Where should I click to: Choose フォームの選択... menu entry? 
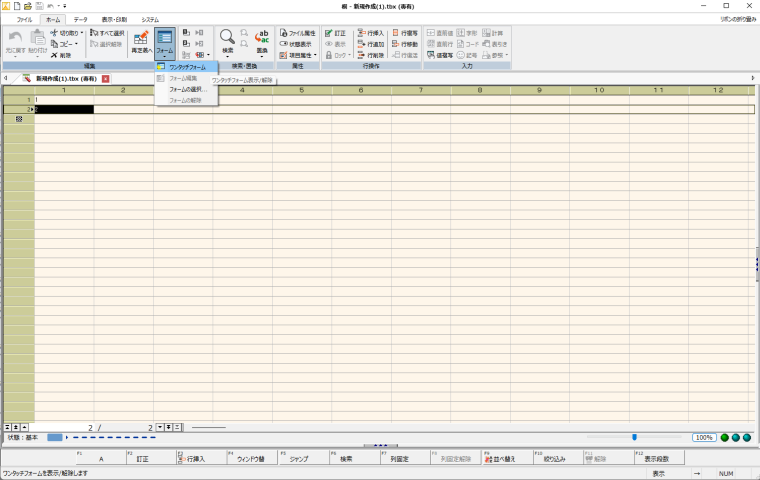point(188,89)
